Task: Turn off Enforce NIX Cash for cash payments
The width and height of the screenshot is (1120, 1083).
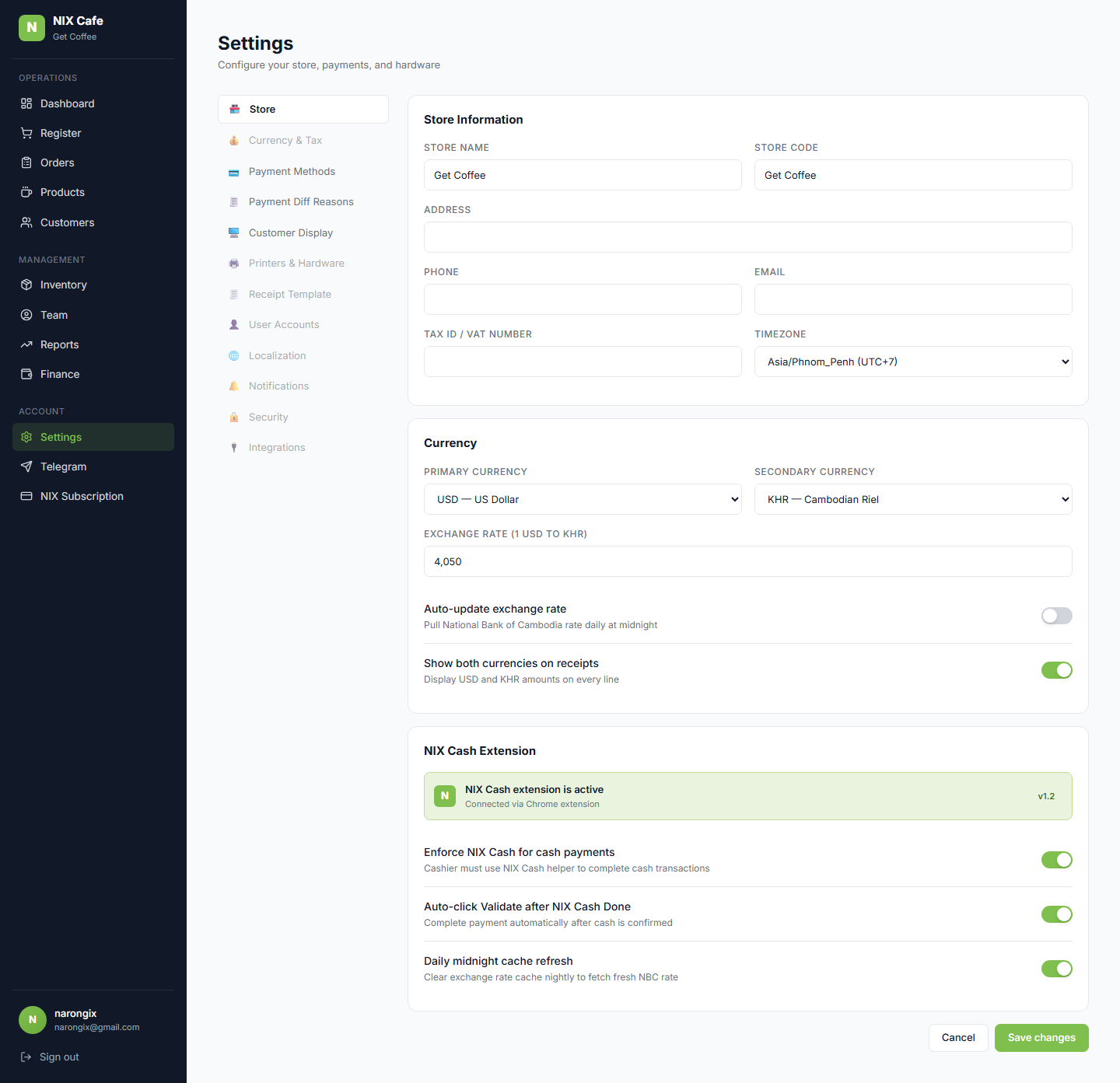Action: (x=1056, y=860)
